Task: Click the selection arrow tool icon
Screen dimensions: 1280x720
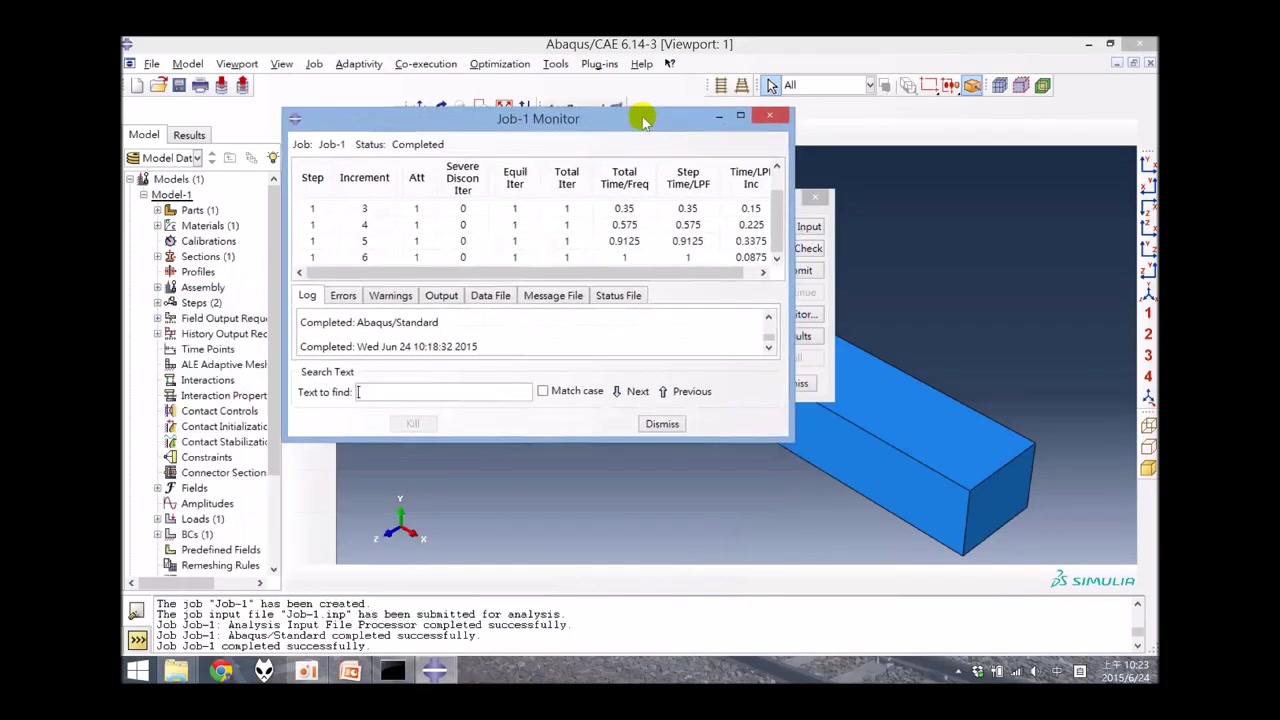Action: (x=772, y=86)
